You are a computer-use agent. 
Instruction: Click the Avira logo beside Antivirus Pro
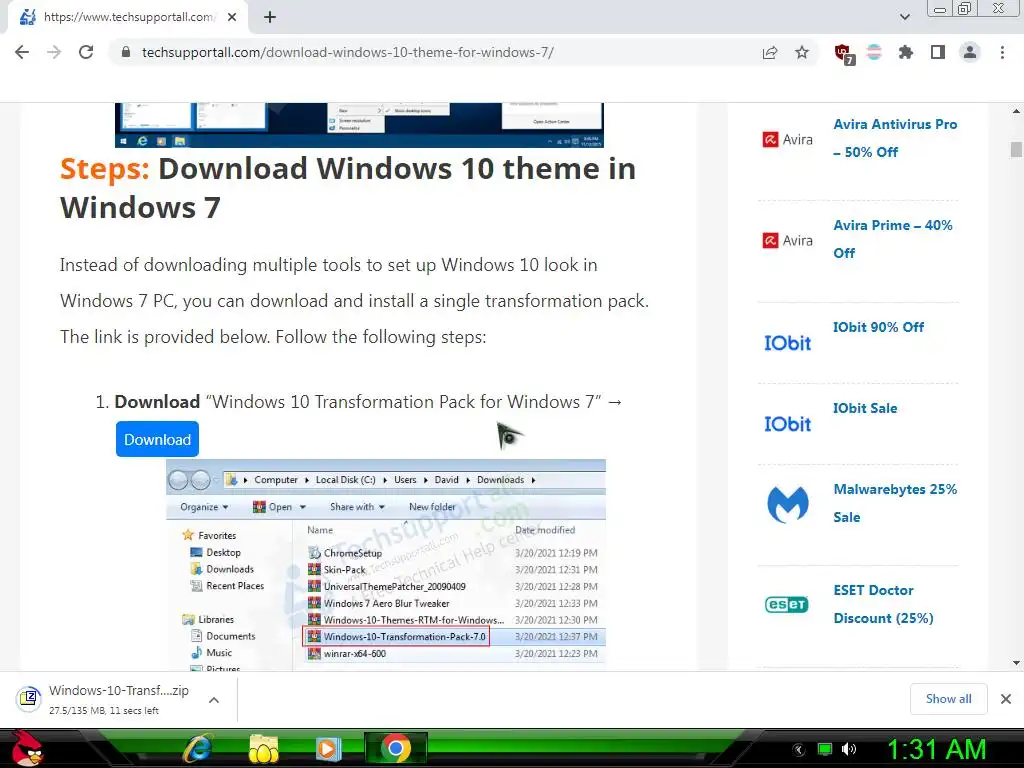click(788, 139)
